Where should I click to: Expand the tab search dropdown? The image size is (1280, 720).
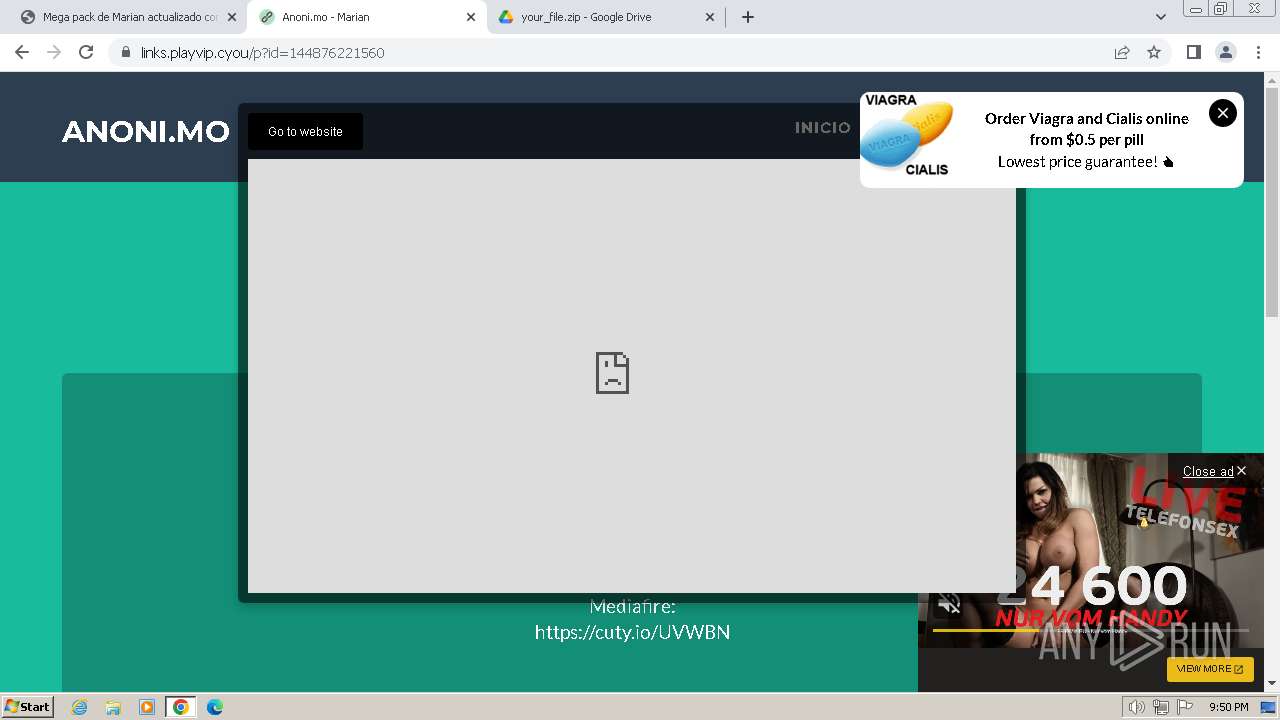tap(1160, 17)
